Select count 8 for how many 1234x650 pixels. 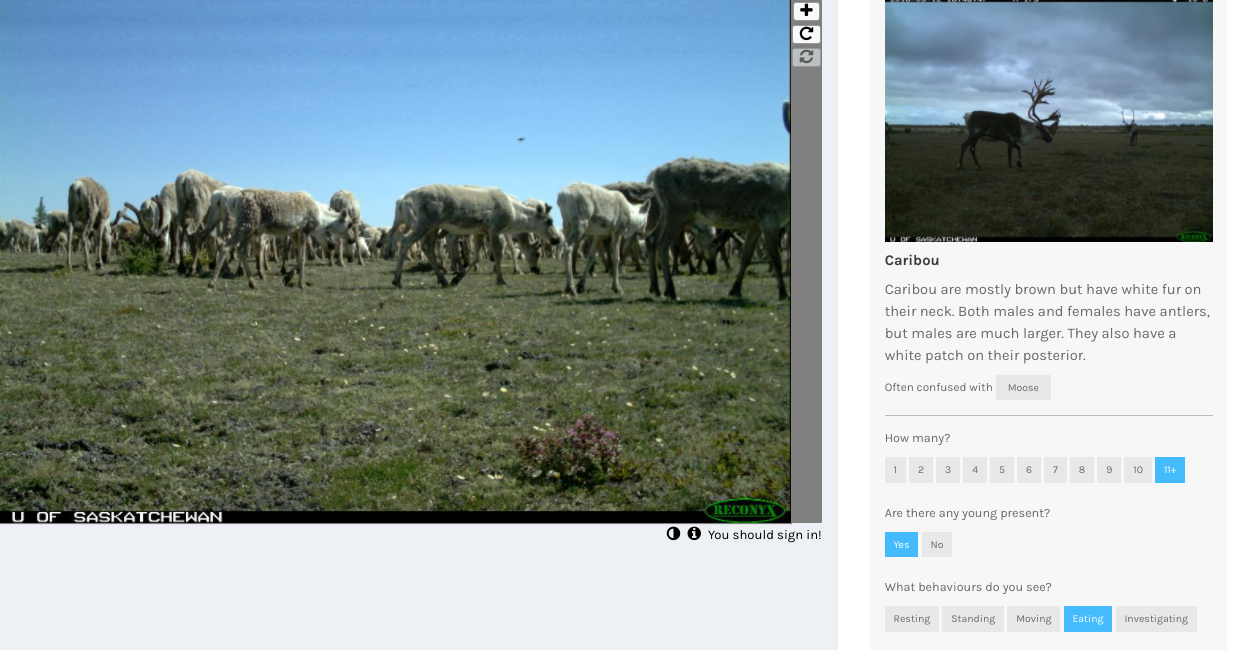1082,470
